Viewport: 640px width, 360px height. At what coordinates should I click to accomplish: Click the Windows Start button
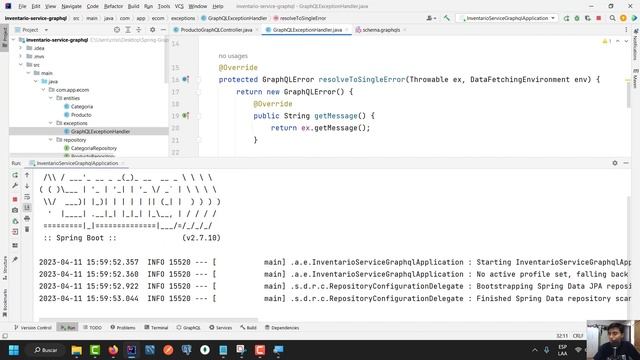14,350
